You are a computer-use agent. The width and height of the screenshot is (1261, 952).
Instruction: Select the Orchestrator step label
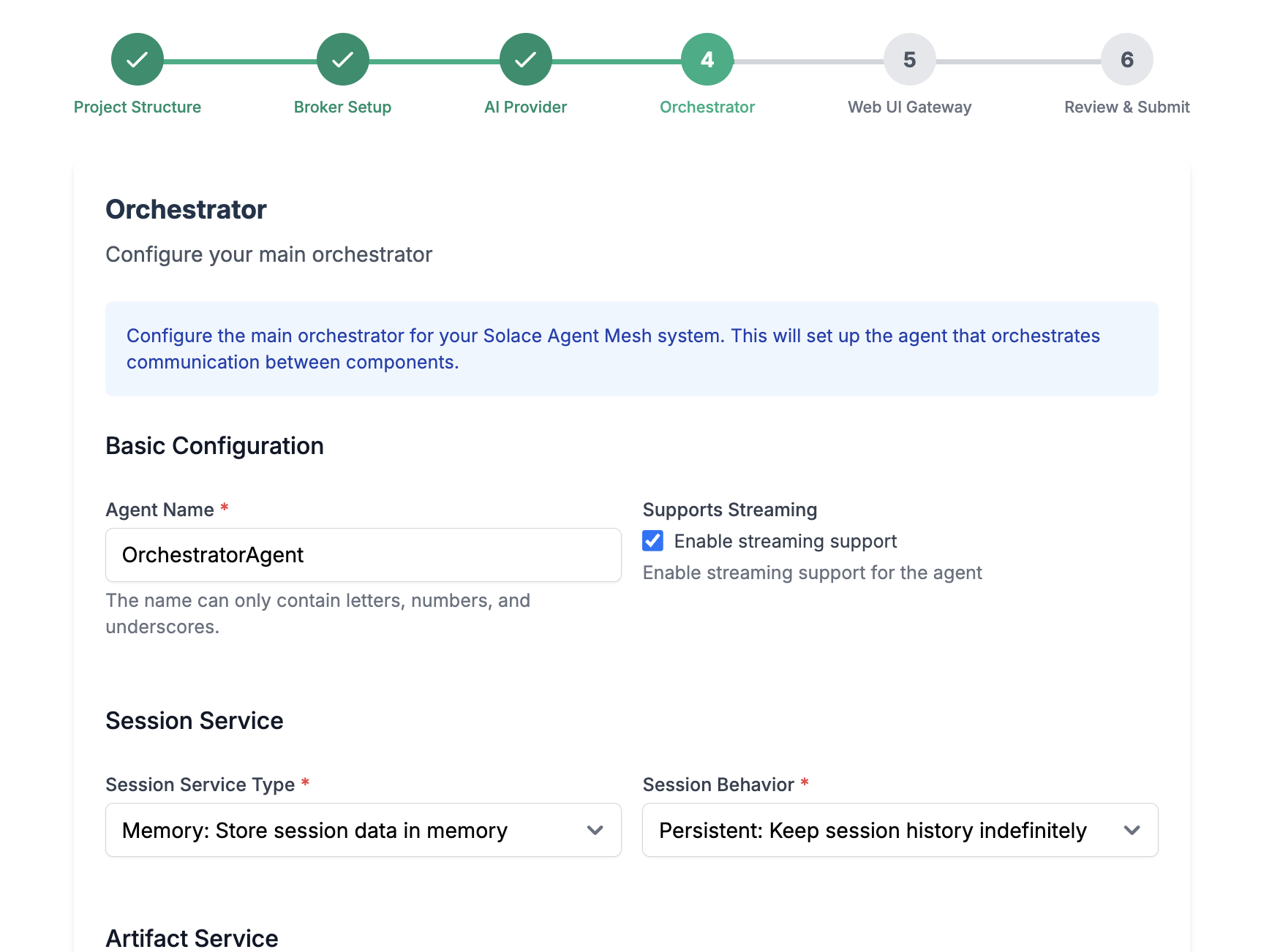tap(707, 107)
